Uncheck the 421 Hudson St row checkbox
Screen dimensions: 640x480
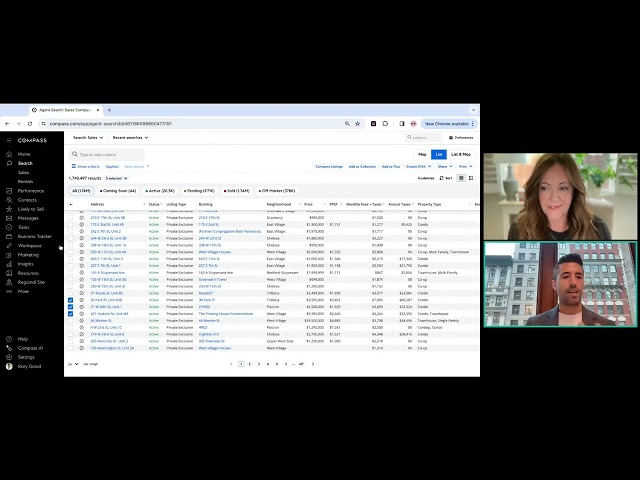(71, 314)
